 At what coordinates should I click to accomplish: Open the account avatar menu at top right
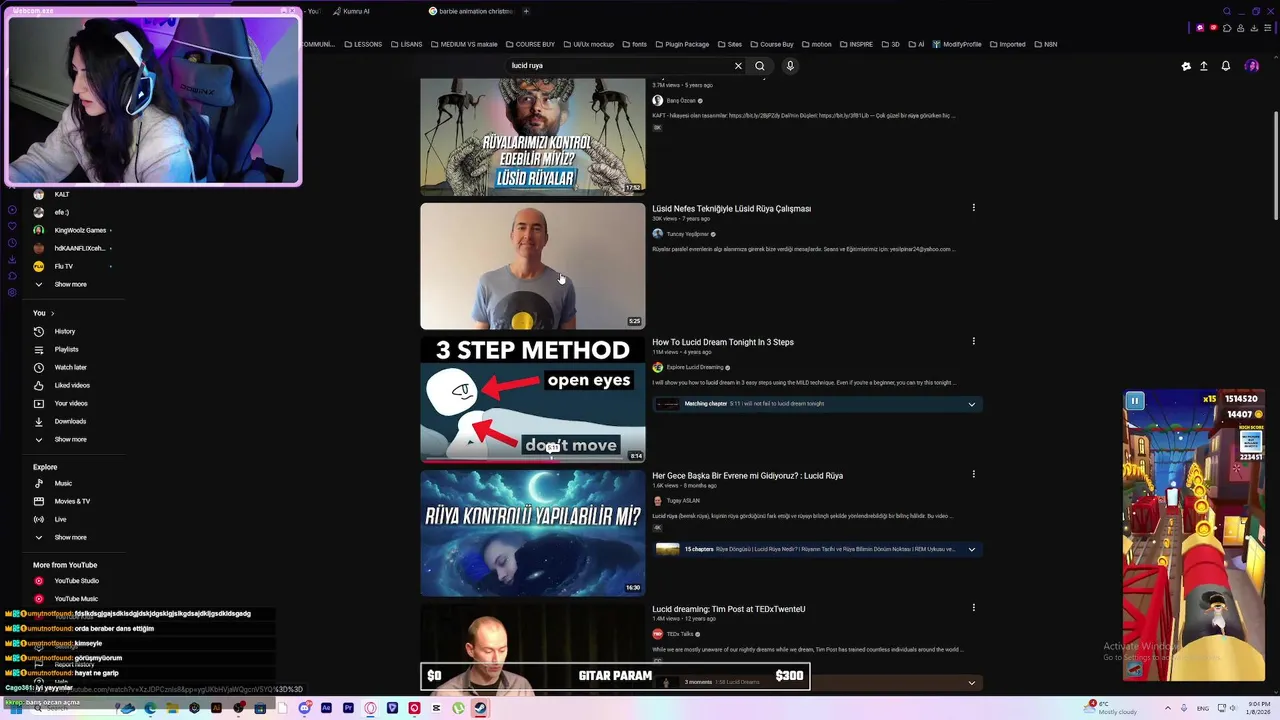[1252, 66]
